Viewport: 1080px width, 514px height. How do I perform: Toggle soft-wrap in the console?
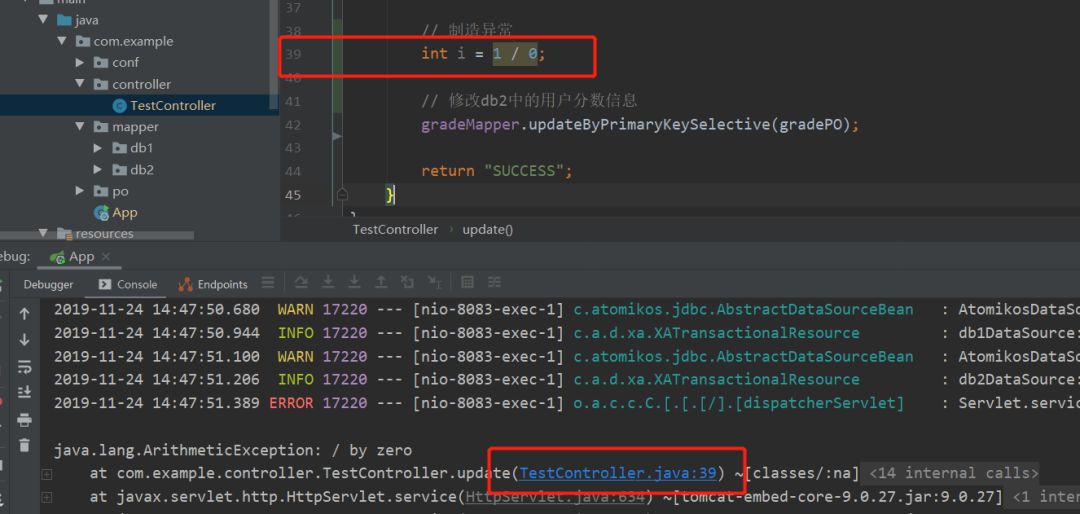click(x=25, y=367)
